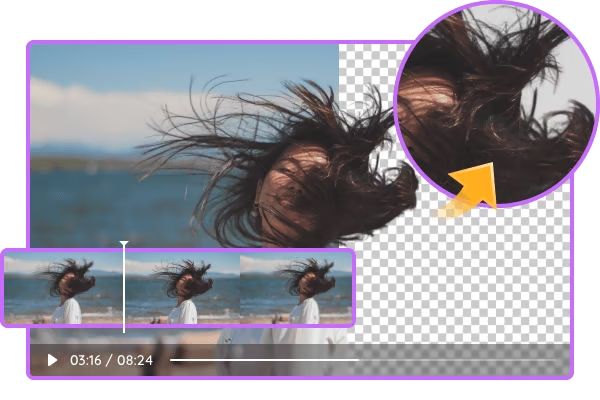Viewport: 600px width, 400px height.
Task: Click the white played part of progress bar
Action: [x=262, y=360]
